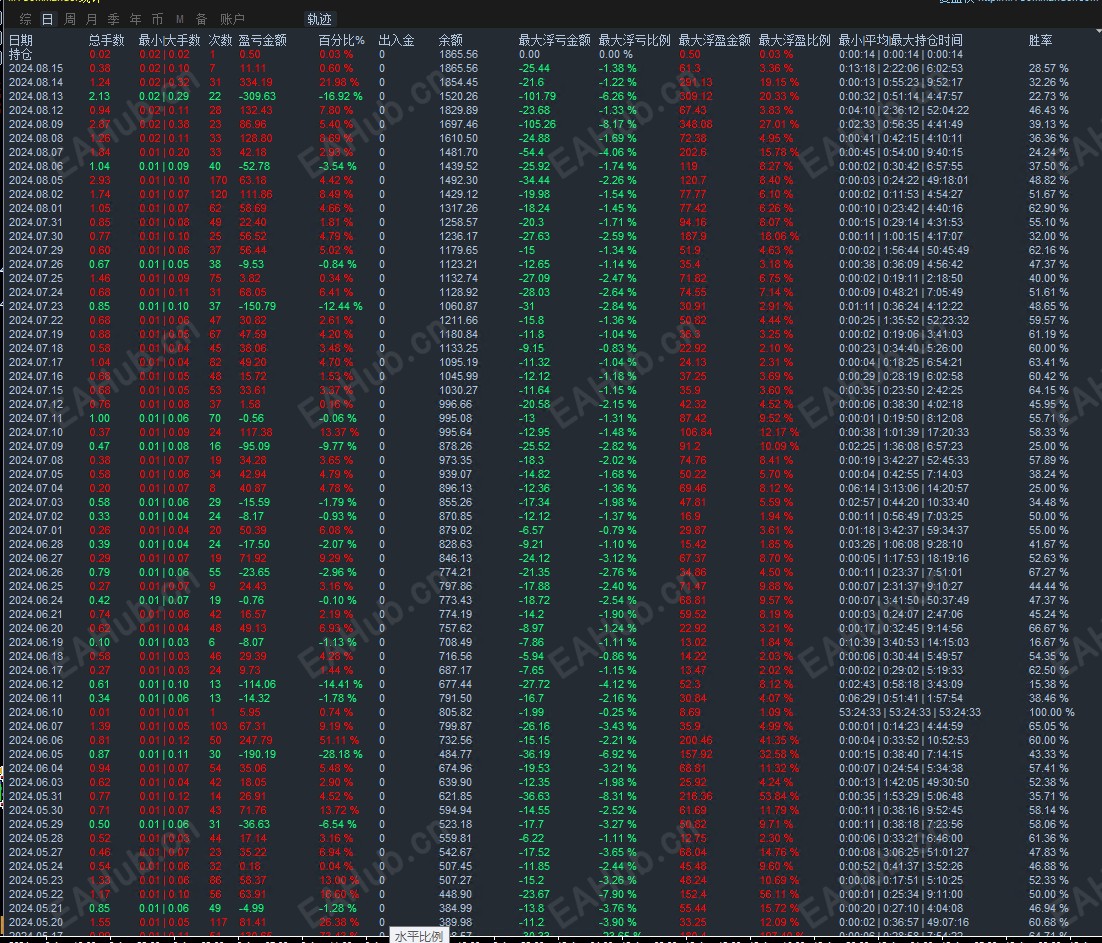Click the 最小|平均|最大持仓时间 column header
1102x943 pixels.
click(x=901, y=40)
